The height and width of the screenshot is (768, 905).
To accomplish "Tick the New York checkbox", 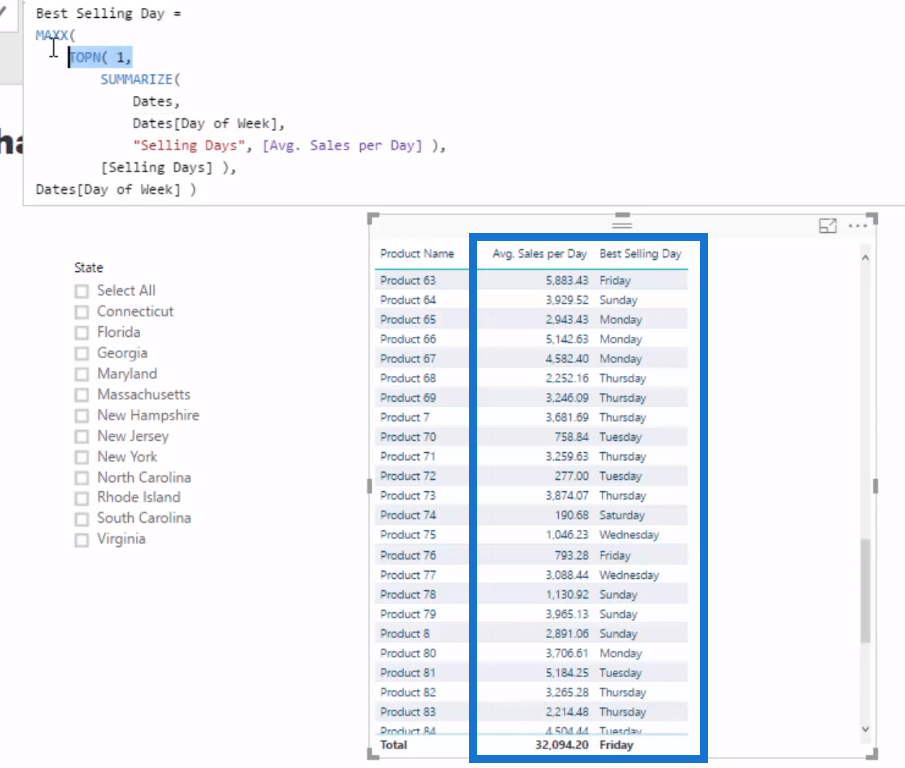I will click(81, 458).
